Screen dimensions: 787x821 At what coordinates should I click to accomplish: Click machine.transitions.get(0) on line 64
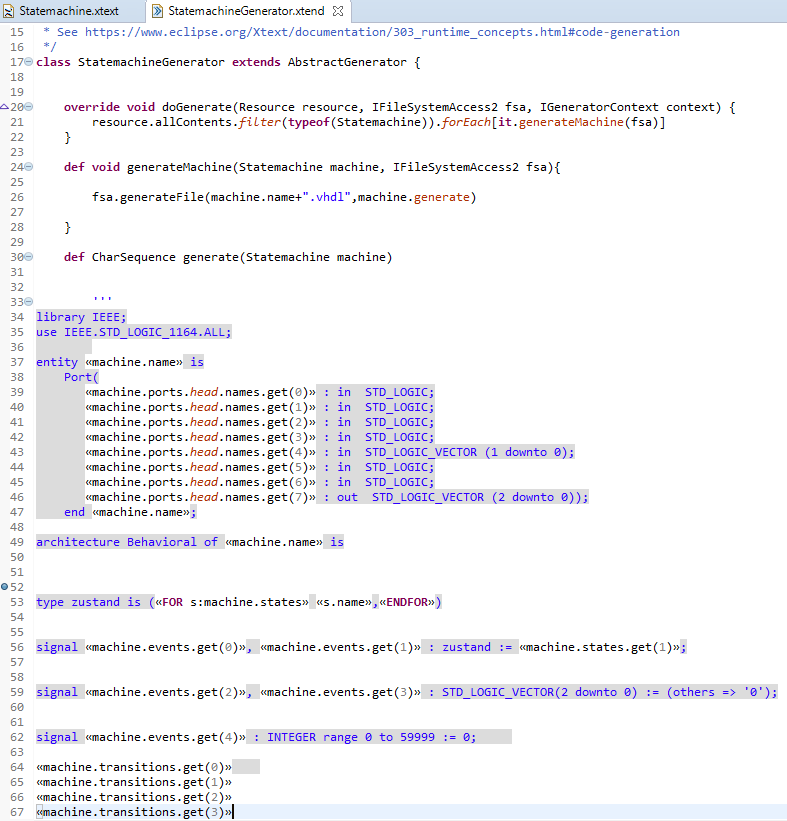point(134,767)
